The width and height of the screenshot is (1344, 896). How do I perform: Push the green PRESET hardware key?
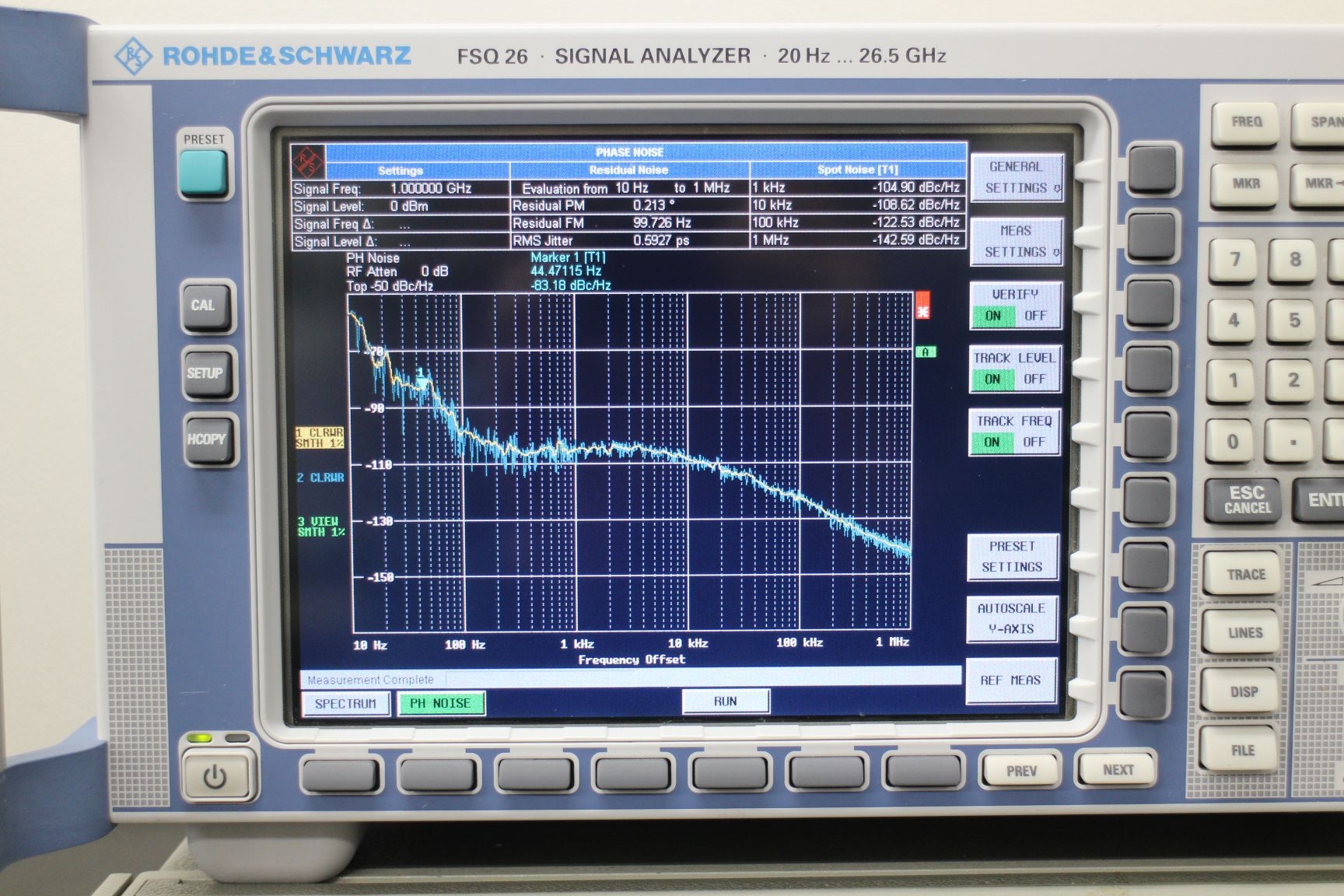(x=205, y=173)
